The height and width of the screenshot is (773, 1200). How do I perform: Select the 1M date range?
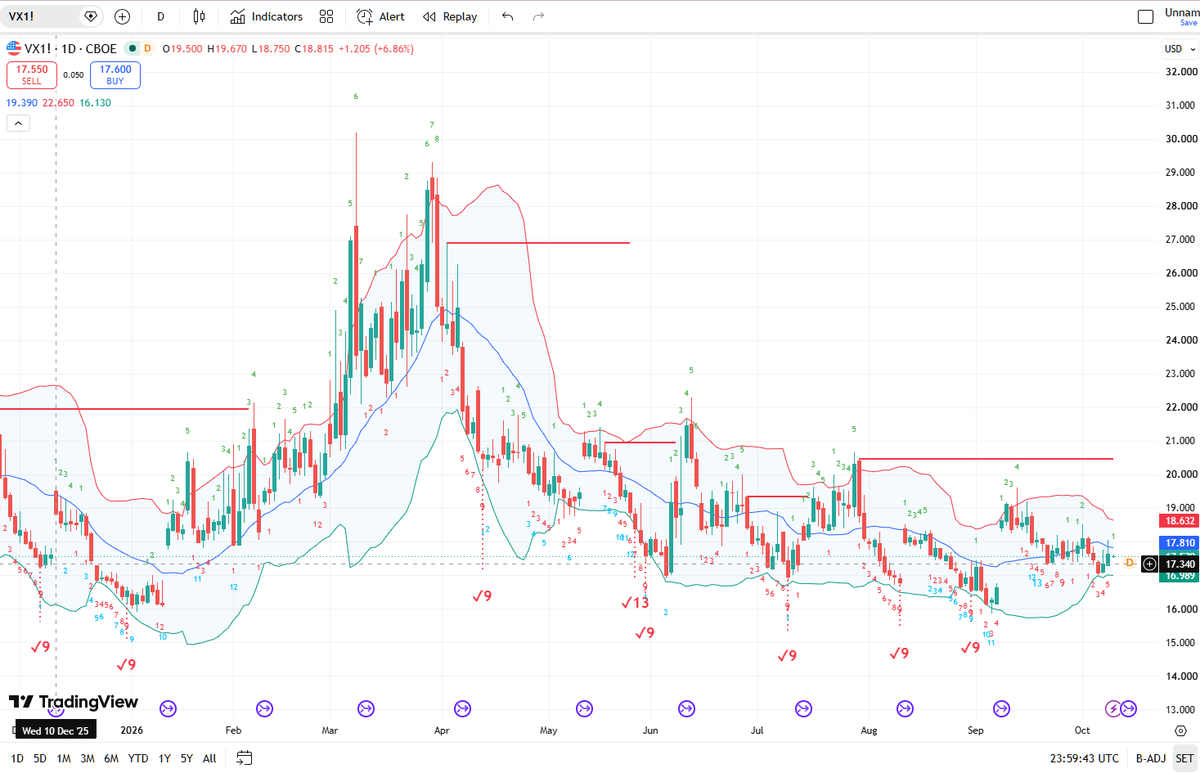coord(64,758)
